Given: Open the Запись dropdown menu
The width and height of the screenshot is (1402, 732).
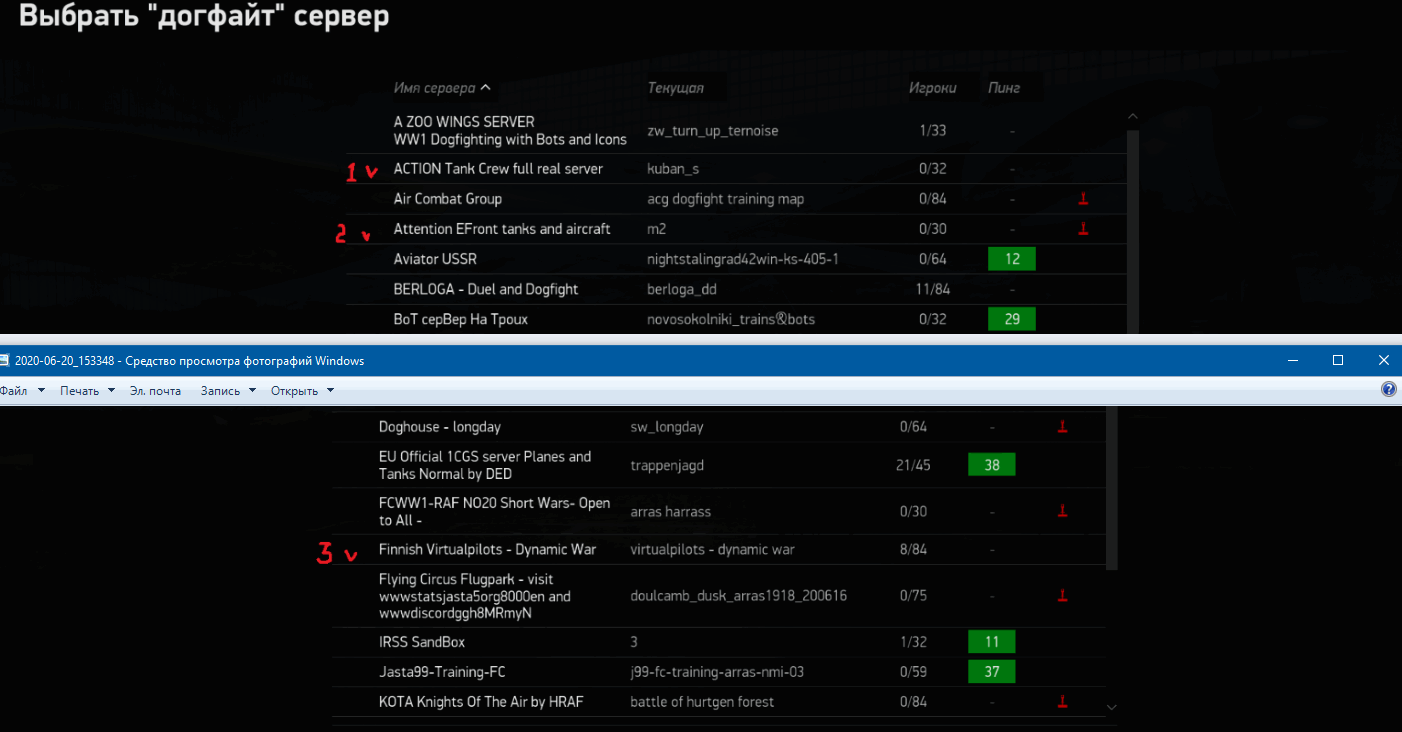Looking at the screenshot, I should 228,391.
